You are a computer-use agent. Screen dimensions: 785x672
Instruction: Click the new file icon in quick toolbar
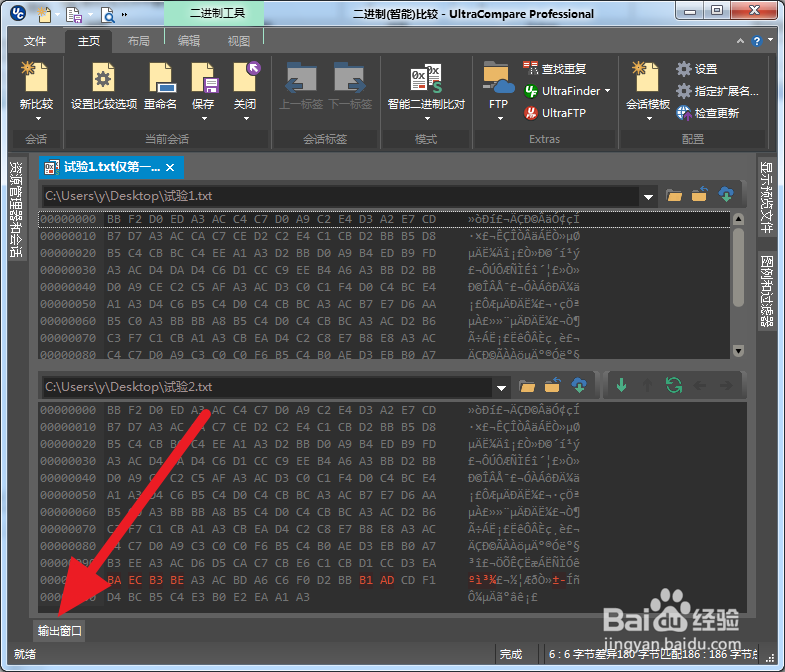click(x=44, y=15)
